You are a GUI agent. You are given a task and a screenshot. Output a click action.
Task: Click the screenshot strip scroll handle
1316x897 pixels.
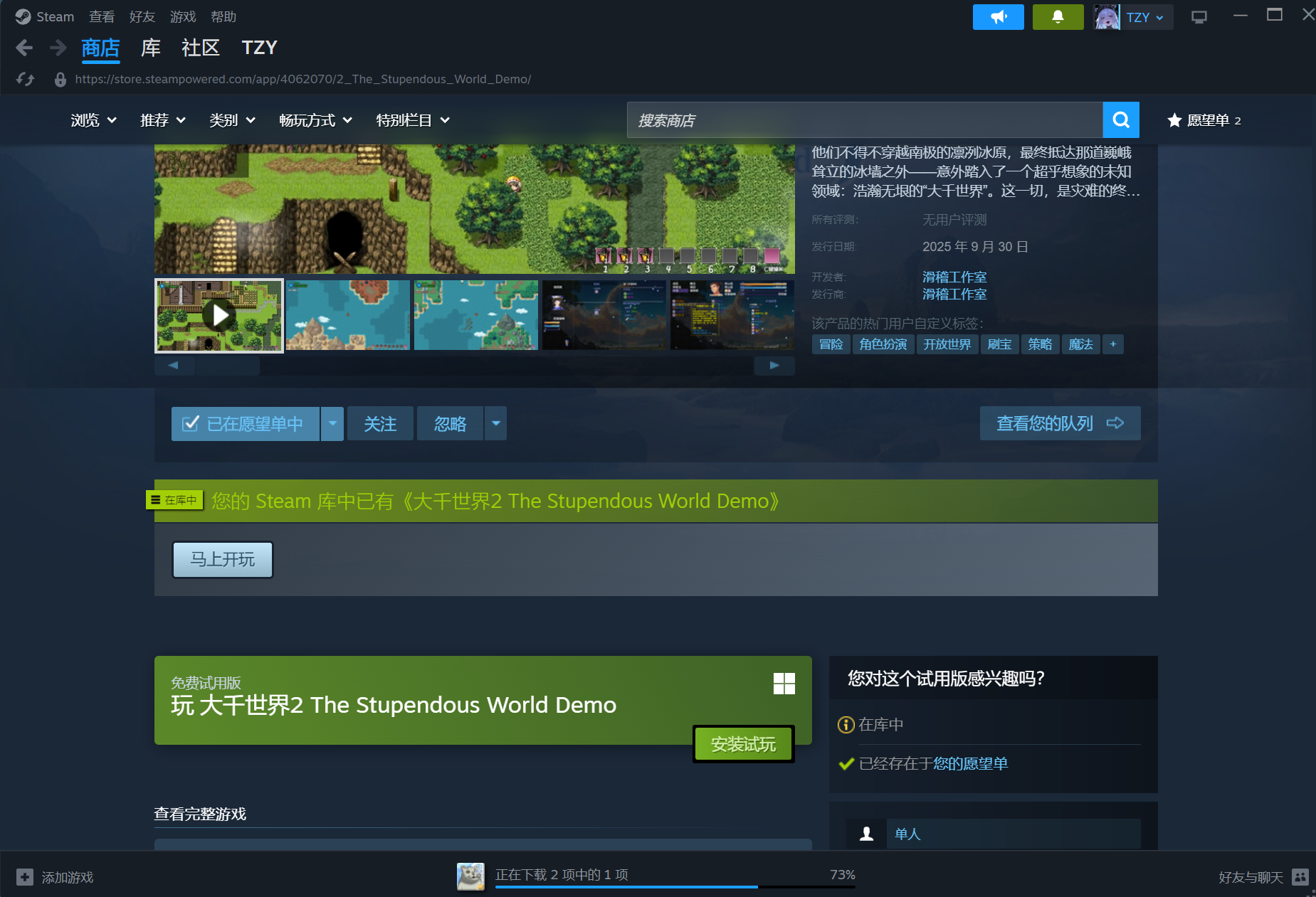(228, 365)
